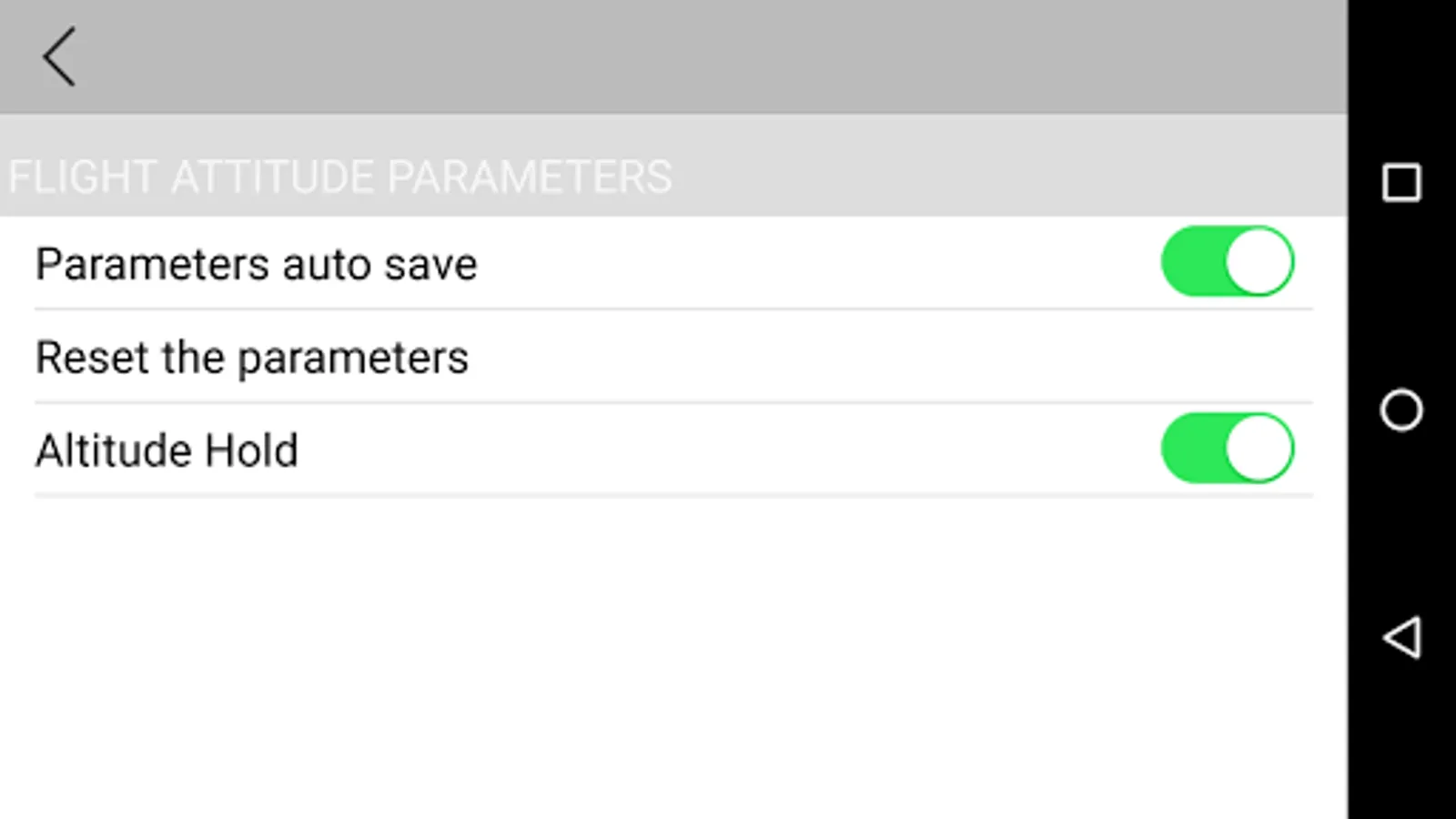Disable the Parameters auto save switch
The height and width of the screenshot is (819, 1456).
(1227, 262)
